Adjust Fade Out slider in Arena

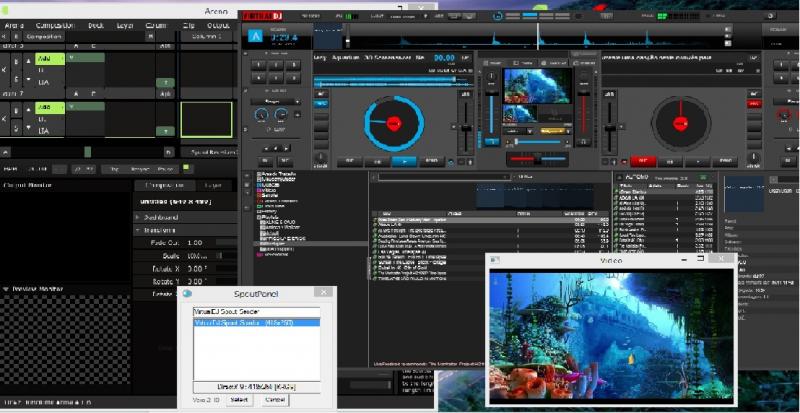227,243
